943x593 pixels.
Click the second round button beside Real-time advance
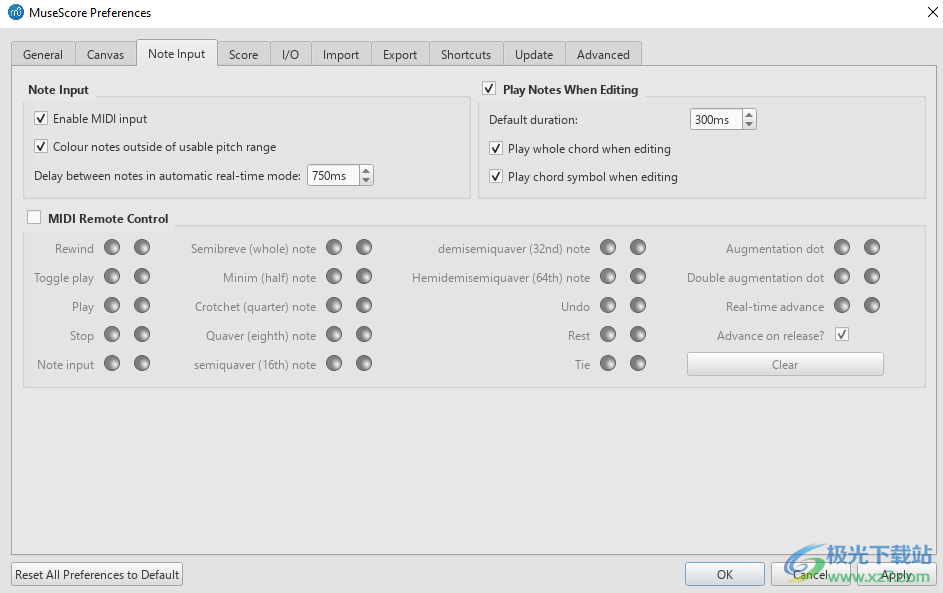click(x=872, y=306)
